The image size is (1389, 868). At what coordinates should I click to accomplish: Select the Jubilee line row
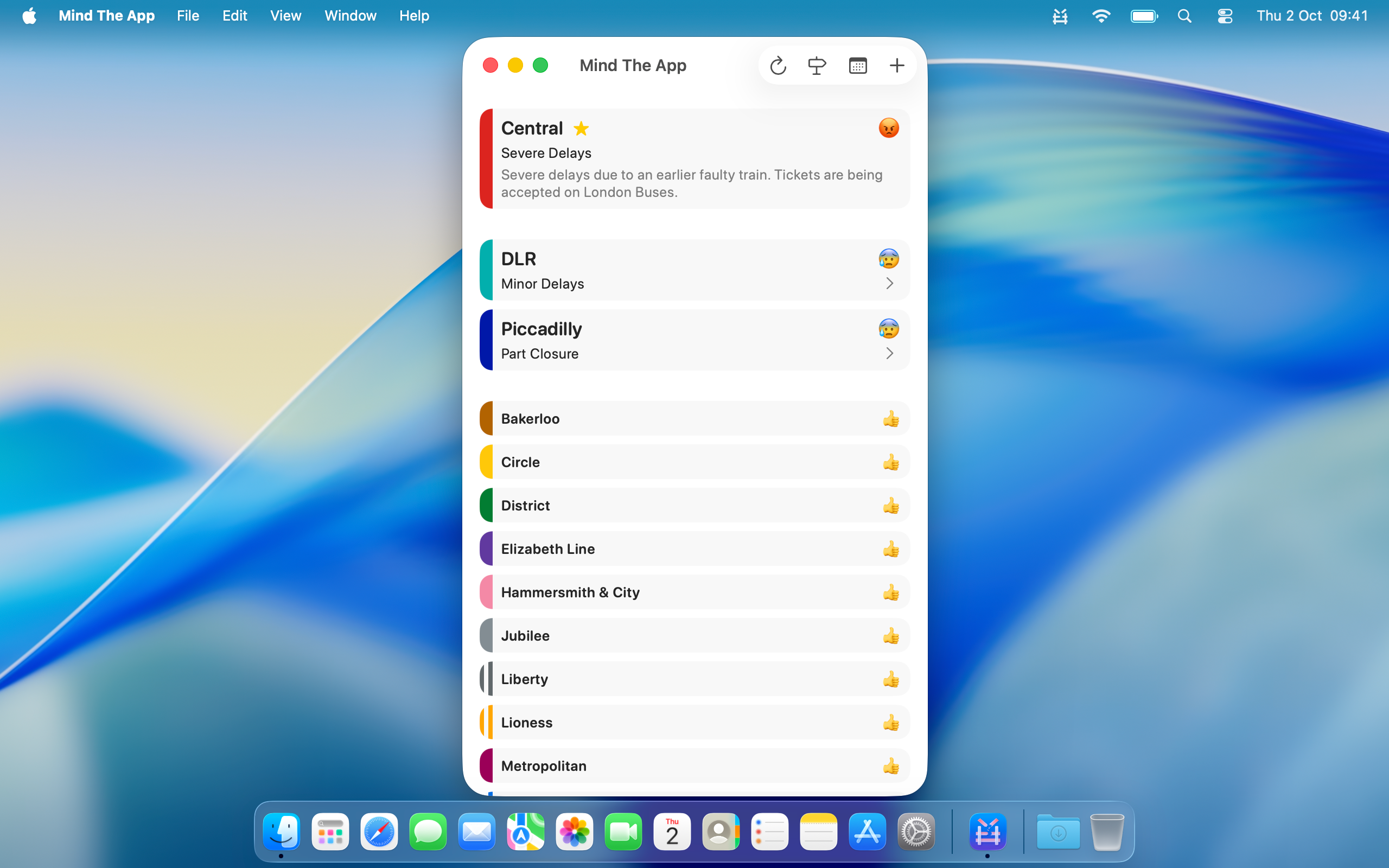click(694, 635)
